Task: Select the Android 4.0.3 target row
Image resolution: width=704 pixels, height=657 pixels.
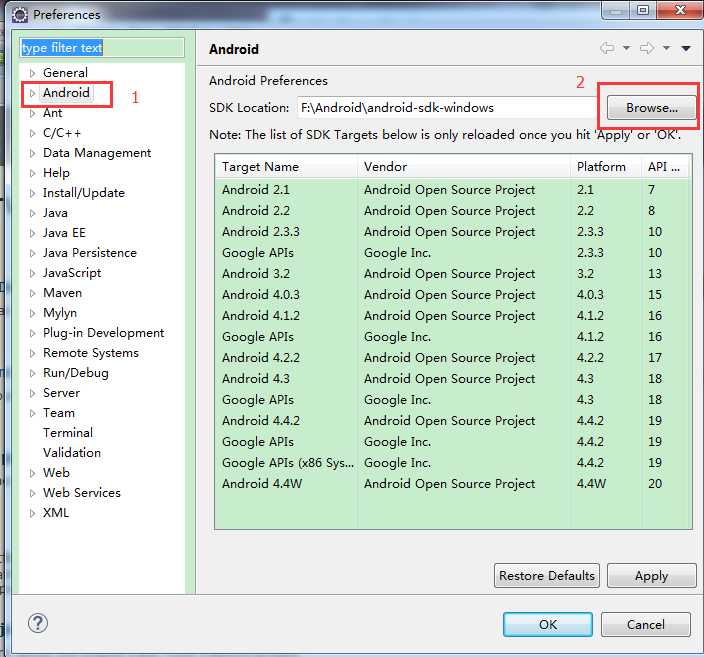Action: [x=453, y=295]
